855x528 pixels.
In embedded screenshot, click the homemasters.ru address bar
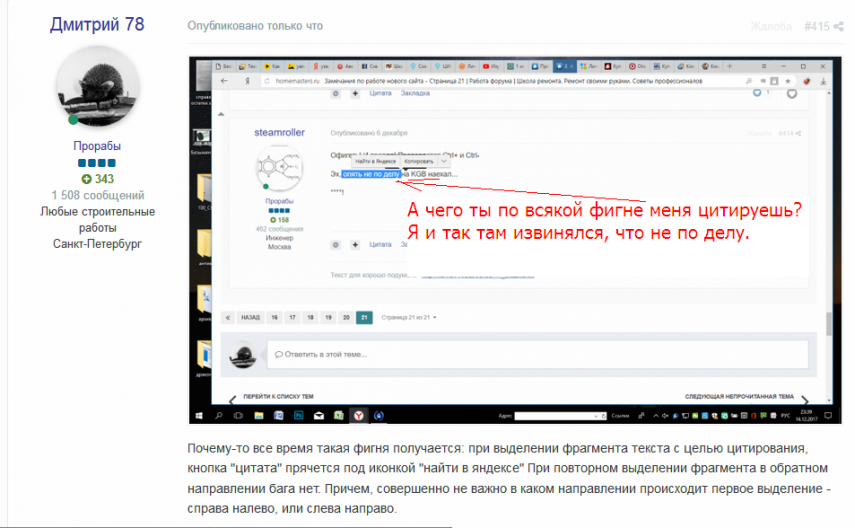point(504,81)
